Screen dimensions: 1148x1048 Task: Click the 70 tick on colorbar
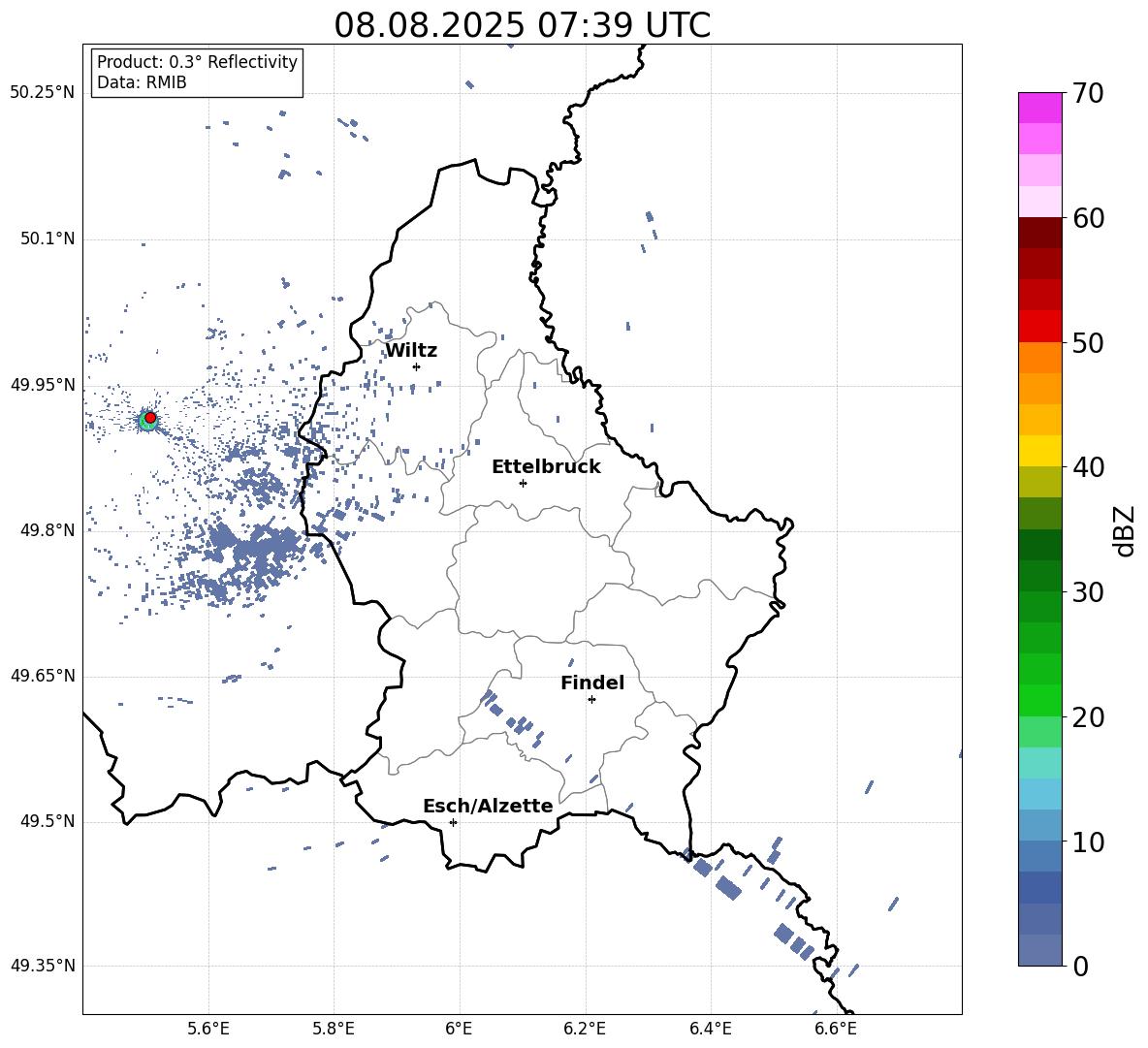(1088, 93)
